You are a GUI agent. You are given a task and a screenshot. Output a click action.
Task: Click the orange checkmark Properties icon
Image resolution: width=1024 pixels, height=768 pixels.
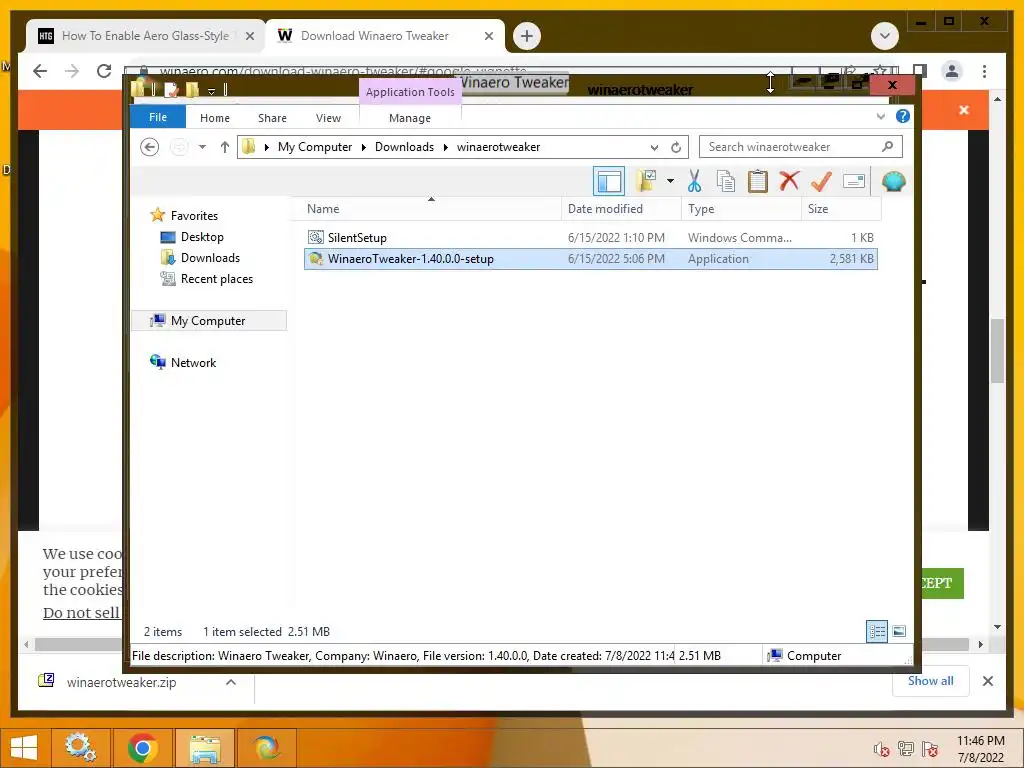tap(821, 181)
